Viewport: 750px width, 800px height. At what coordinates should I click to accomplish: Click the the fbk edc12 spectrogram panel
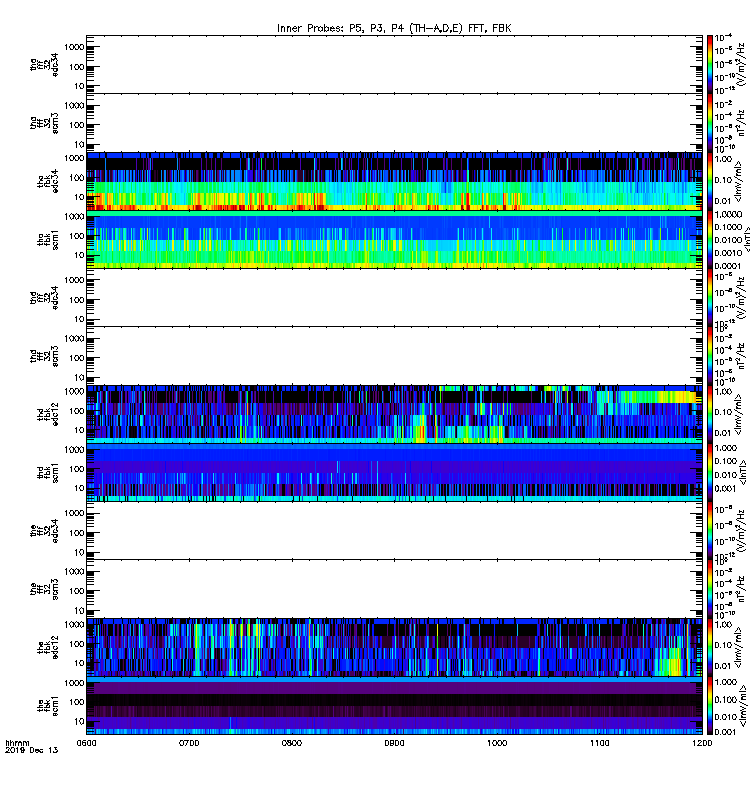point(394,647)
